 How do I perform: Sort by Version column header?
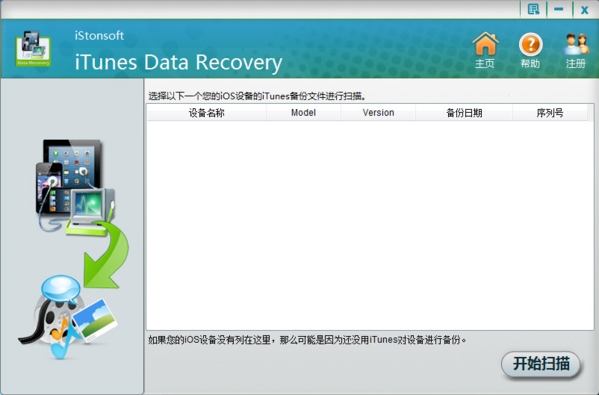point(378,113)
